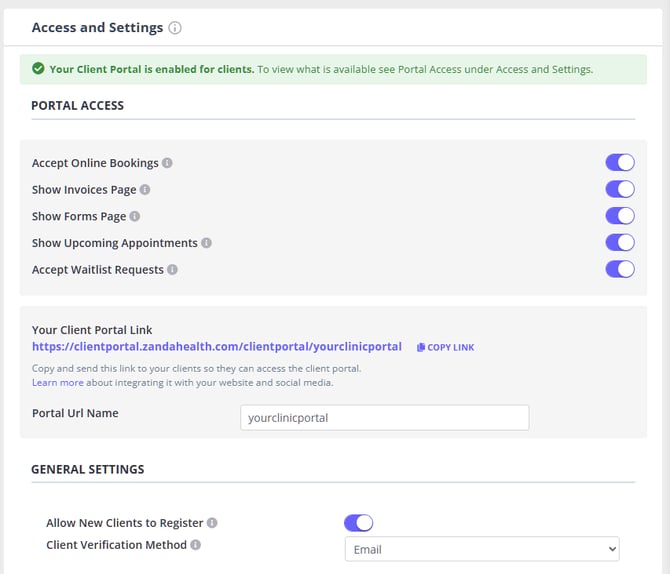The height and width of the screenshot is (574, 670).
Task: Turn off Show Invoices Page switch
Action: 619,189
